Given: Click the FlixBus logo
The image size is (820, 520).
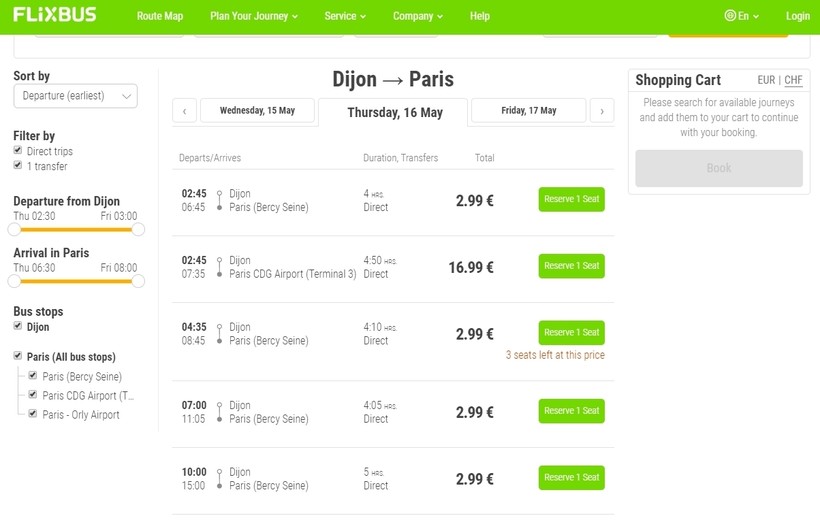Looking at the screenshot, I should click(57, 15).
